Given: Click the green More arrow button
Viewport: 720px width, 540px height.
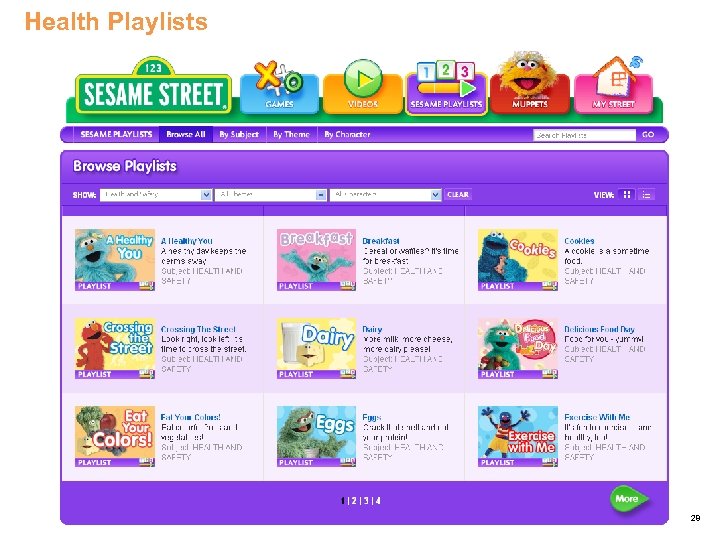Looking at the screenshot, I should click(629, 499).
